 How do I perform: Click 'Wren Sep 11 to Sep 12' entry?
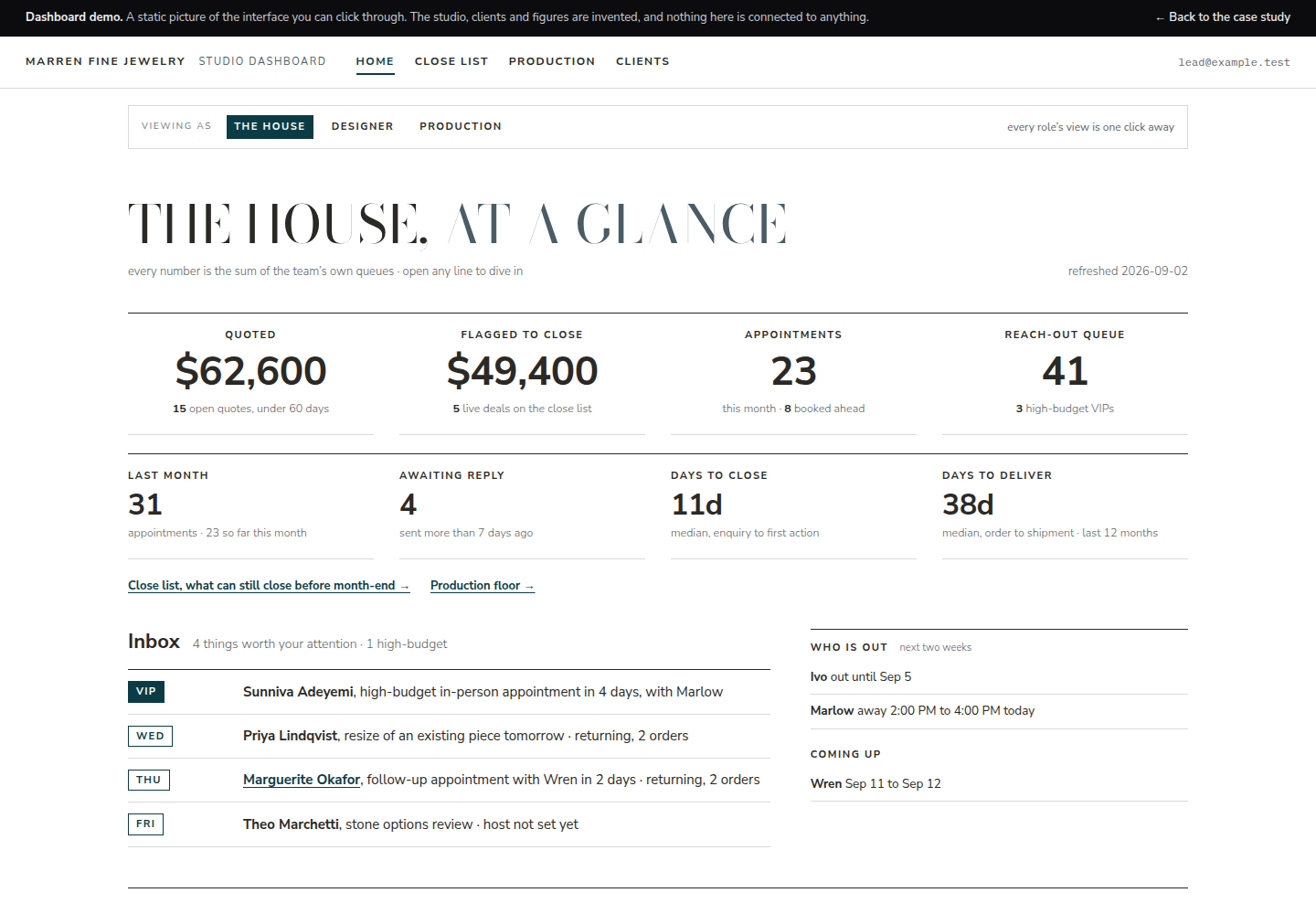[x=999, y=784]
